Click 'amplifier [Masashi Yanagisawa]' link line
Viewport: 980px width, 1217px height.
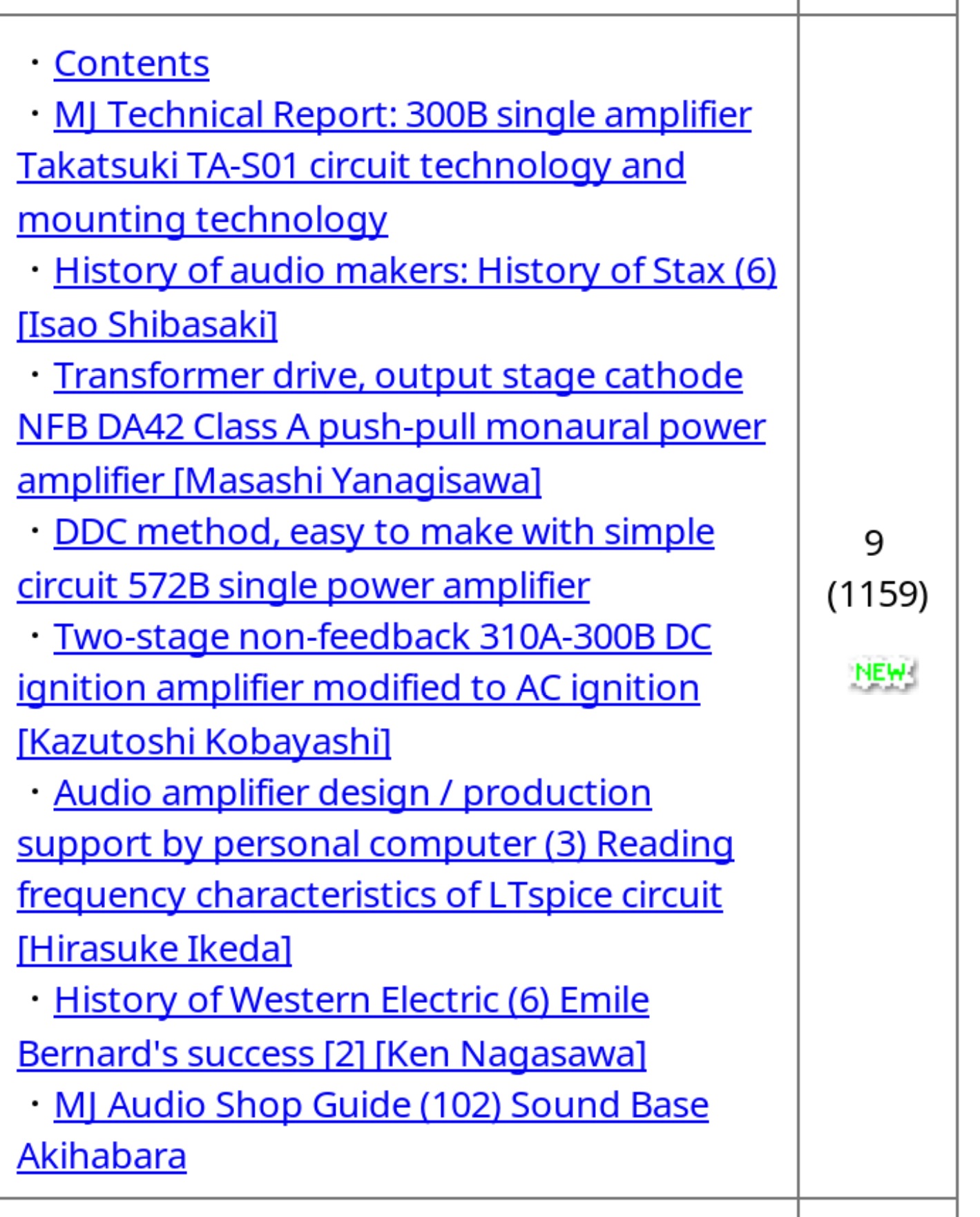279,481
